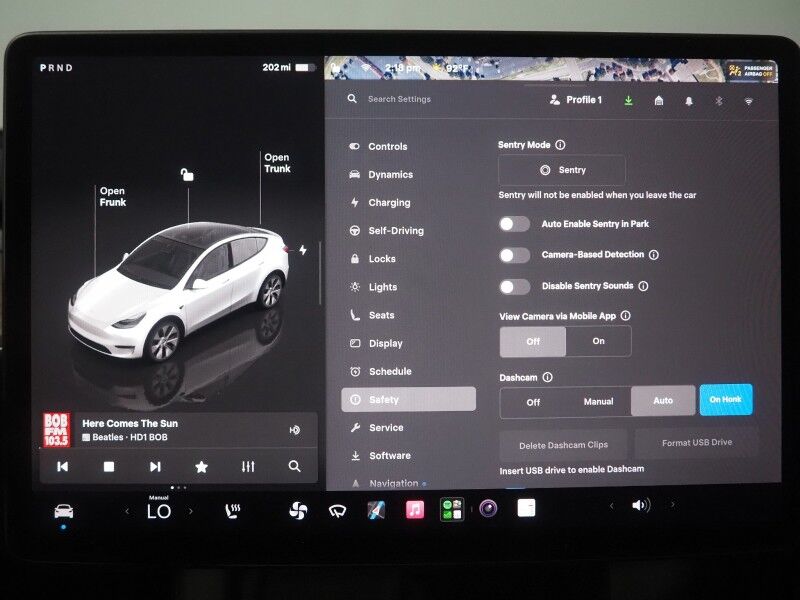This screenshot has width=800, height=600.
Task: Open the Profile 1 driver profile menu
Action: coord(576,100)
